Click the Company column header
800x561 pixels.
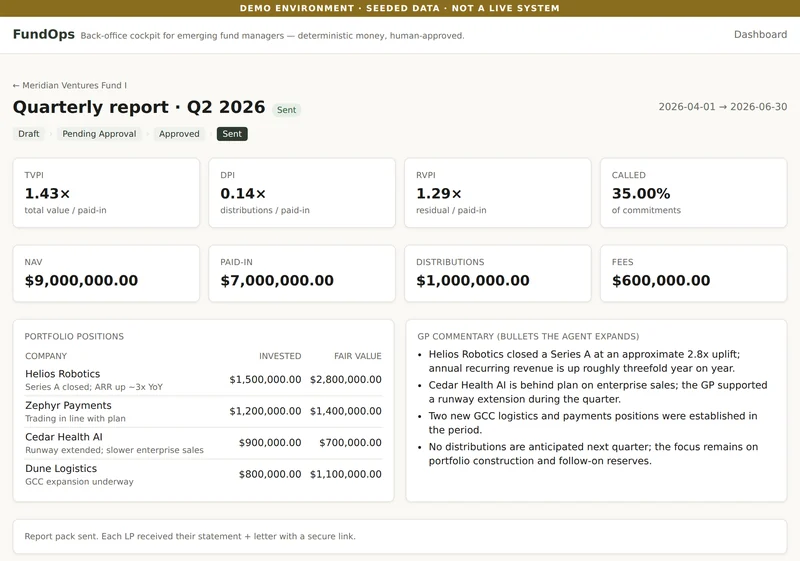(x=46, y=356)
